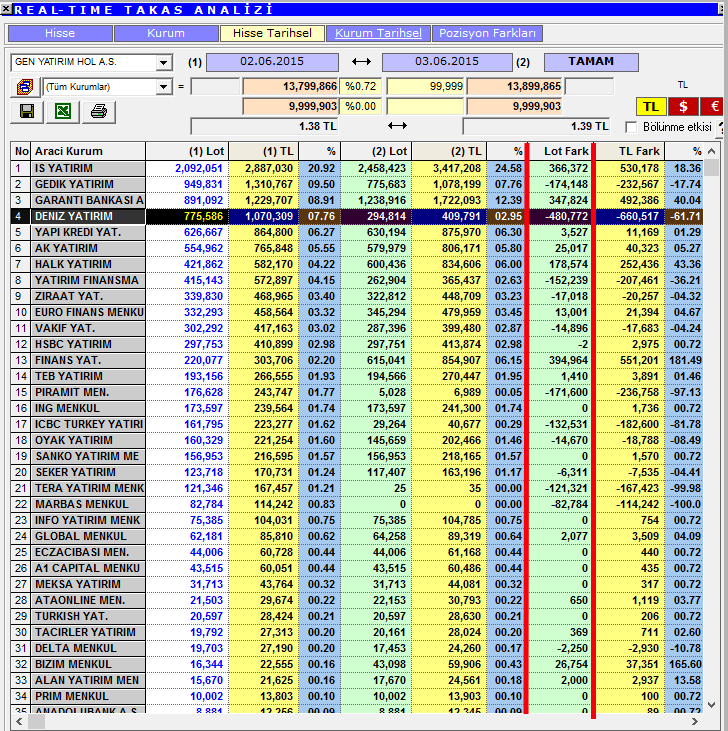Click the horizontal scrollbar right arrow
Viewport: 728px width, 731px height.
click(x=695, y=722)
